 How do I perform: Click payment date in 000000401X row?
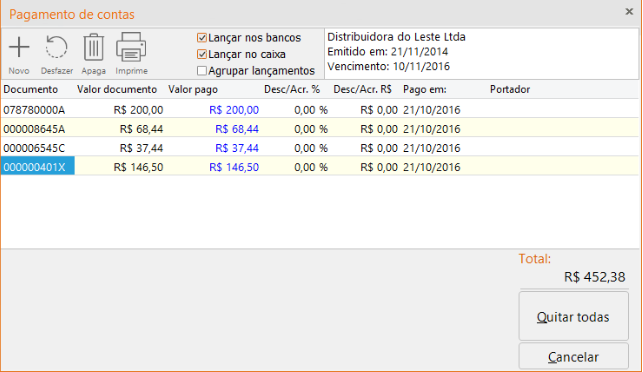coord(432,167)
